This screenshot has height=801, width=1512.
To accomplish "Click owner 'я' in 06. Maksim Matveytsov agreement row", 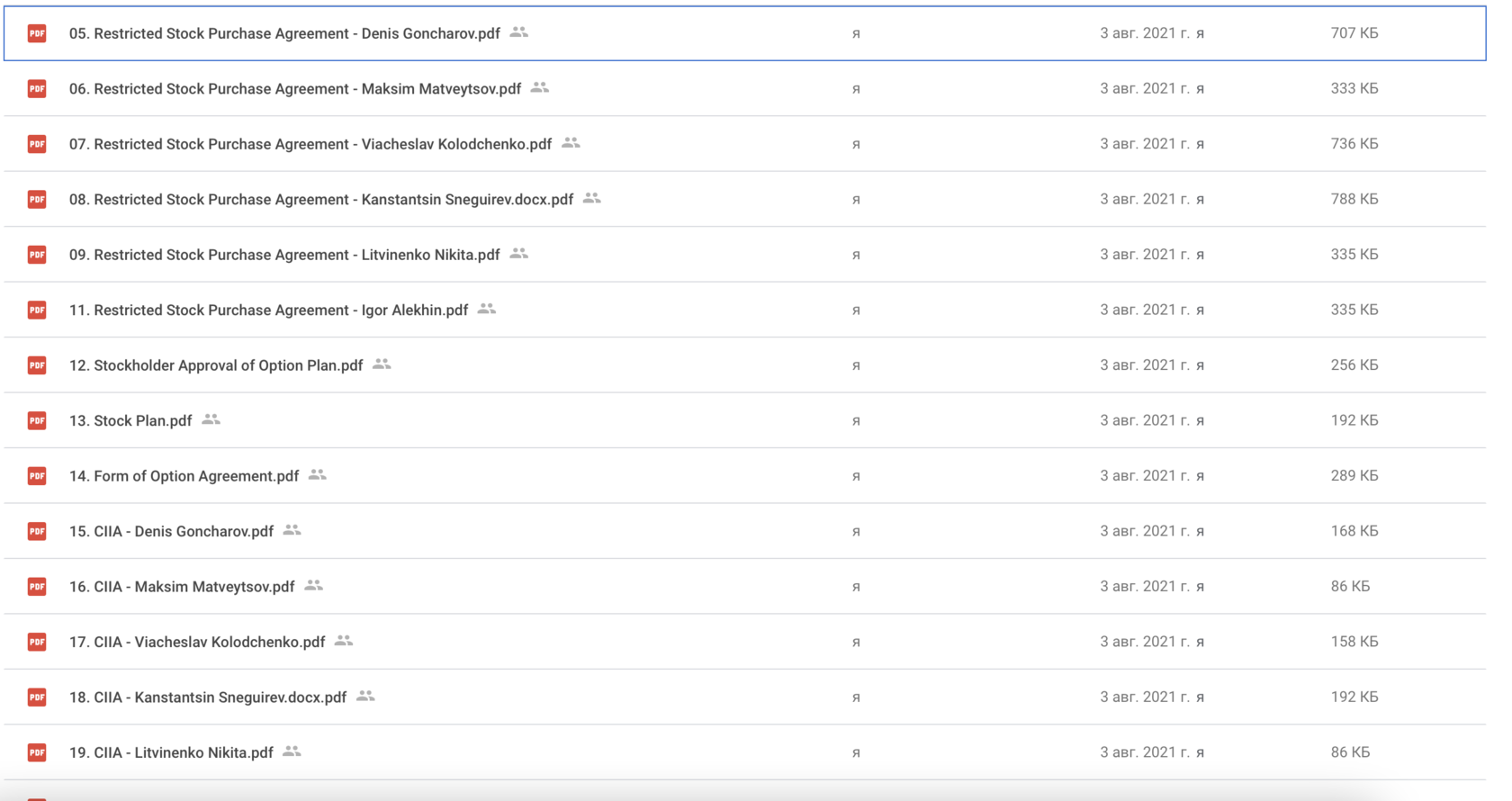I will pos(856,89).
